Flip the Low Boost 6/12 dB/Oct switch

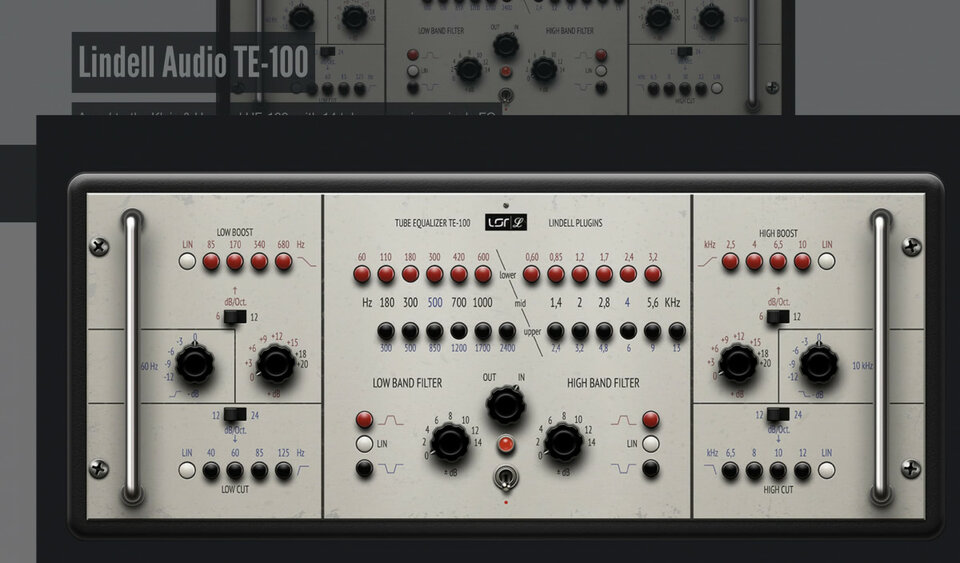(235, 316)
